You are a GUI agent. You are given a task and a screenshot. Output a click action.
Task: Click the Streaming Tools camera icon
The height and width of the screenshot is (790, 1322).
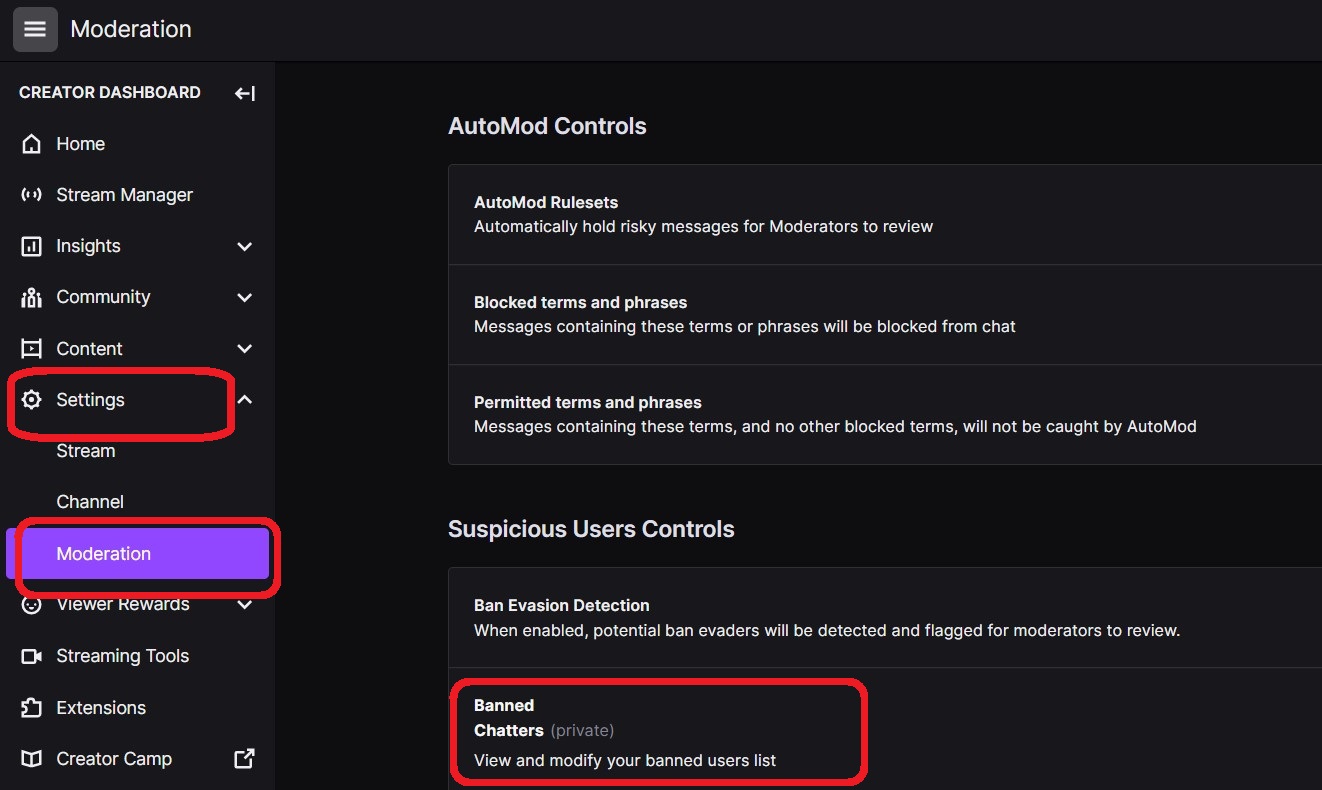pos(32,656)
